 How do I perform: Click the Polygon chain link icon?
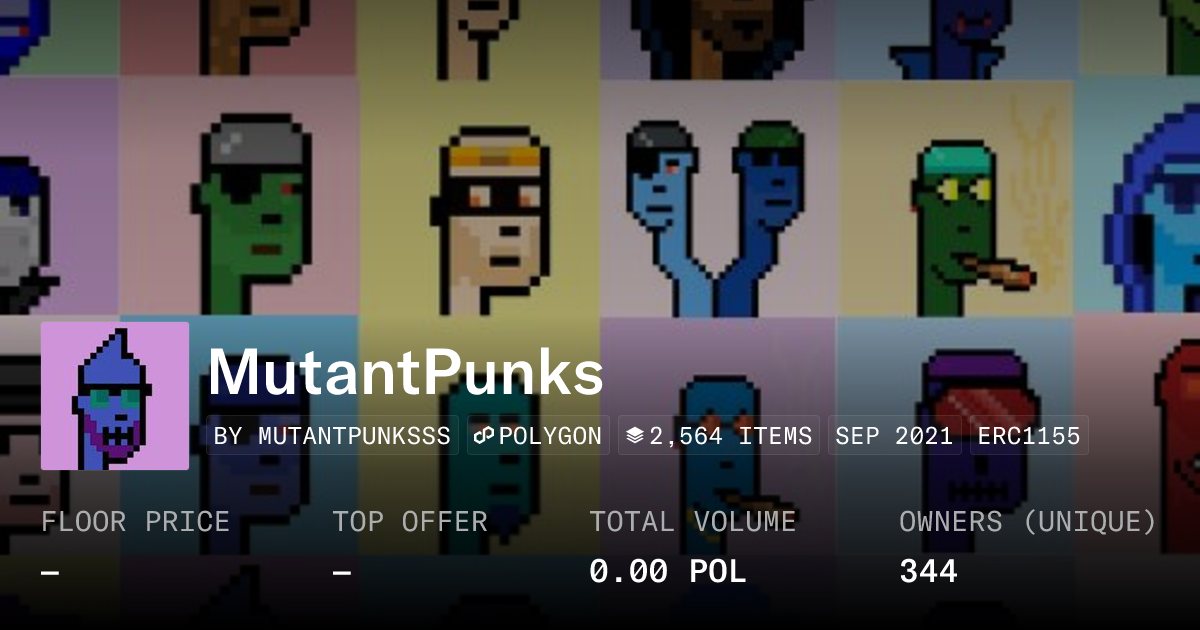(485, 436)
